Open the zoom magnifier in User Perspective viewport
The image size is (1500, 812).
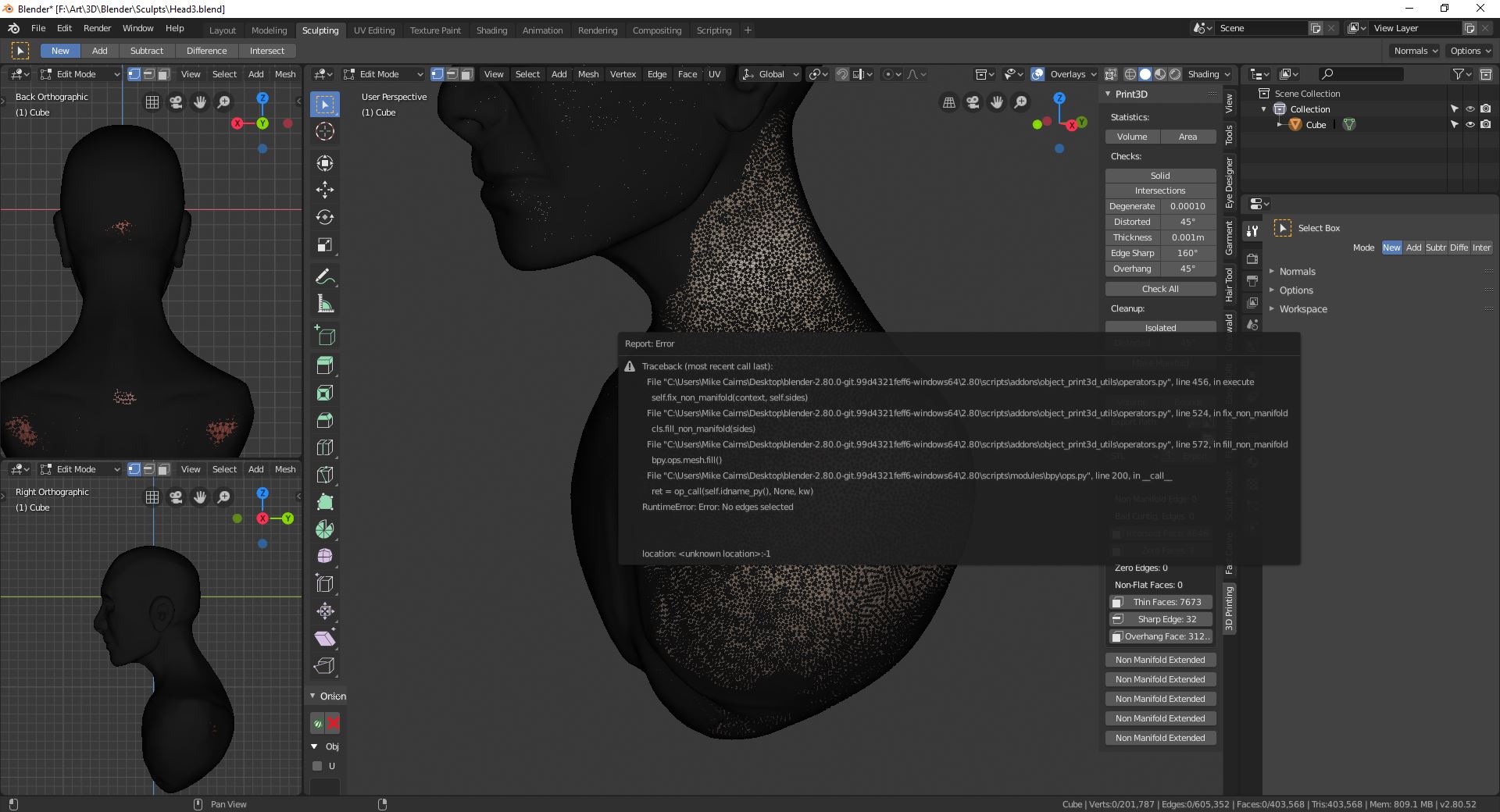tap(1020, 102)
